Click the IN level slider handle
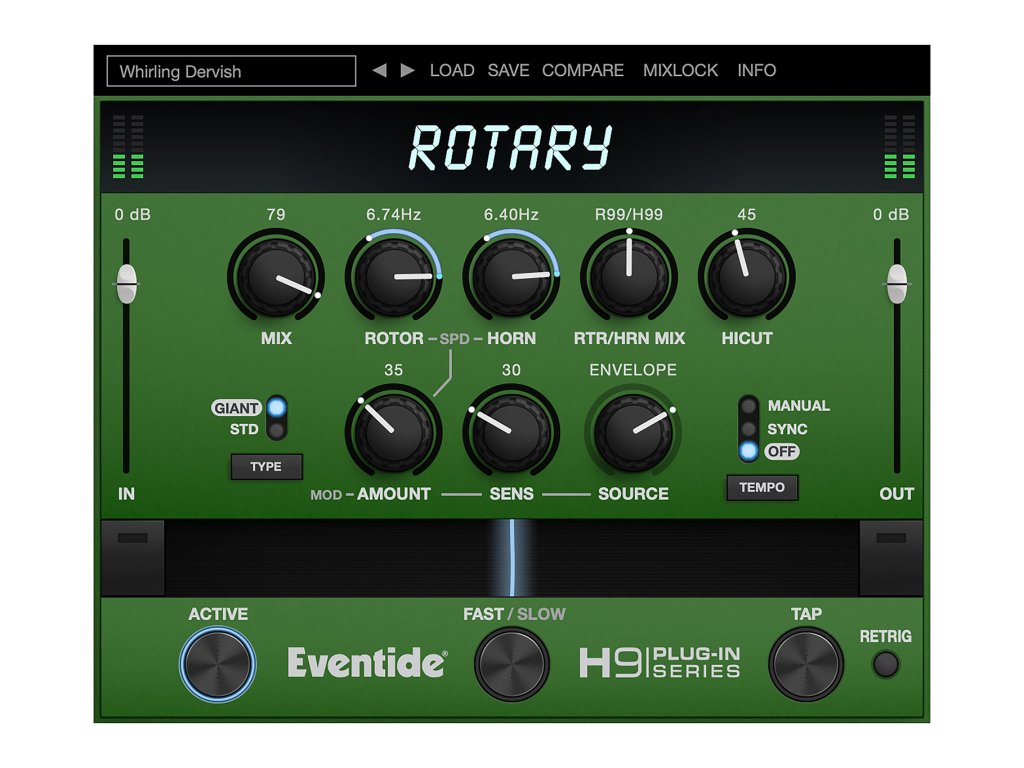 [x=126, y=283]
